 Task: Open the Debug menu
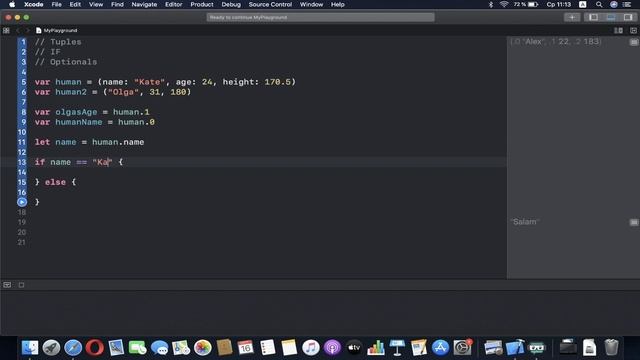[x=231, y=4]
